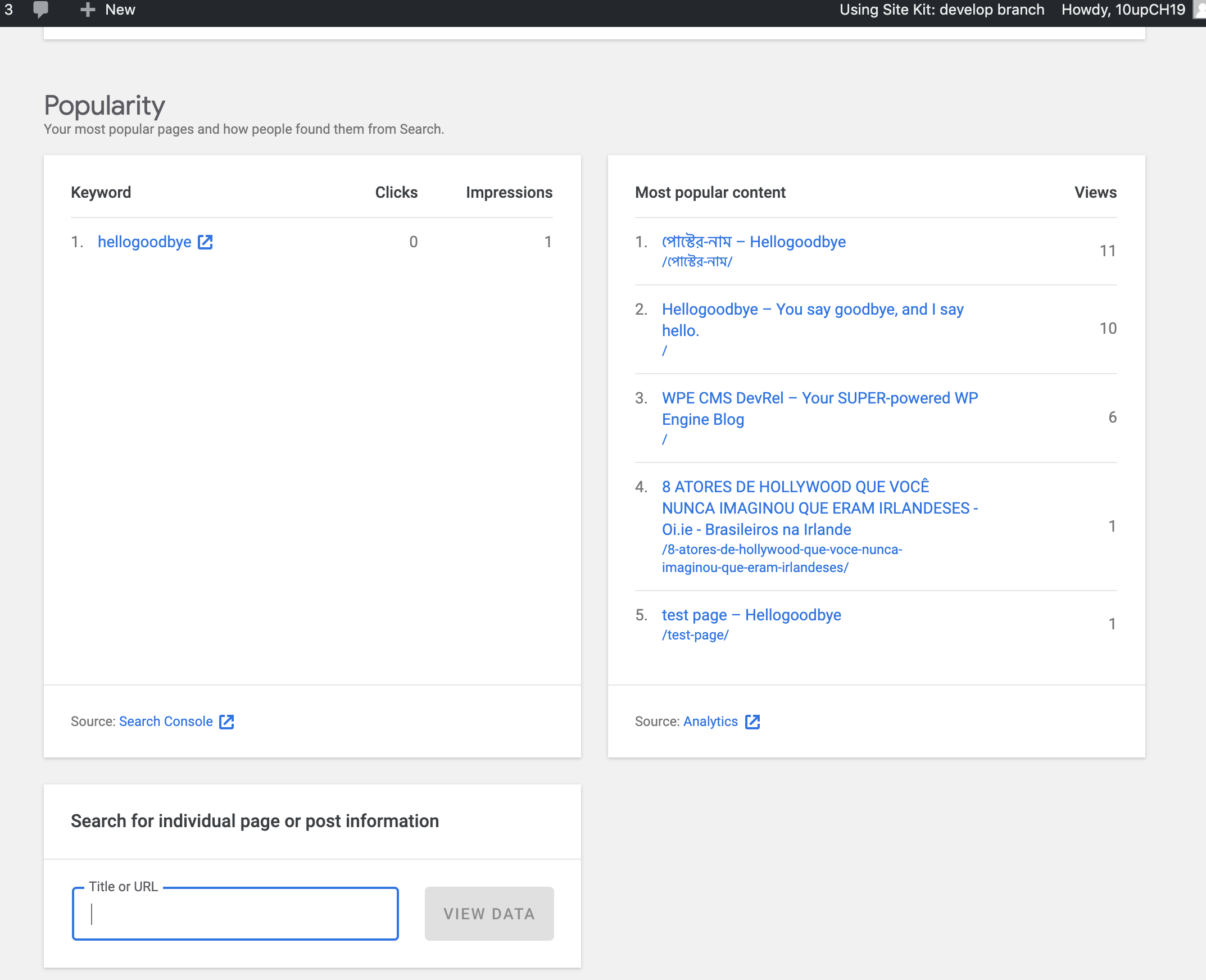Click the plus icon beside New
The image size is (1206, 980).
(88, 9)
